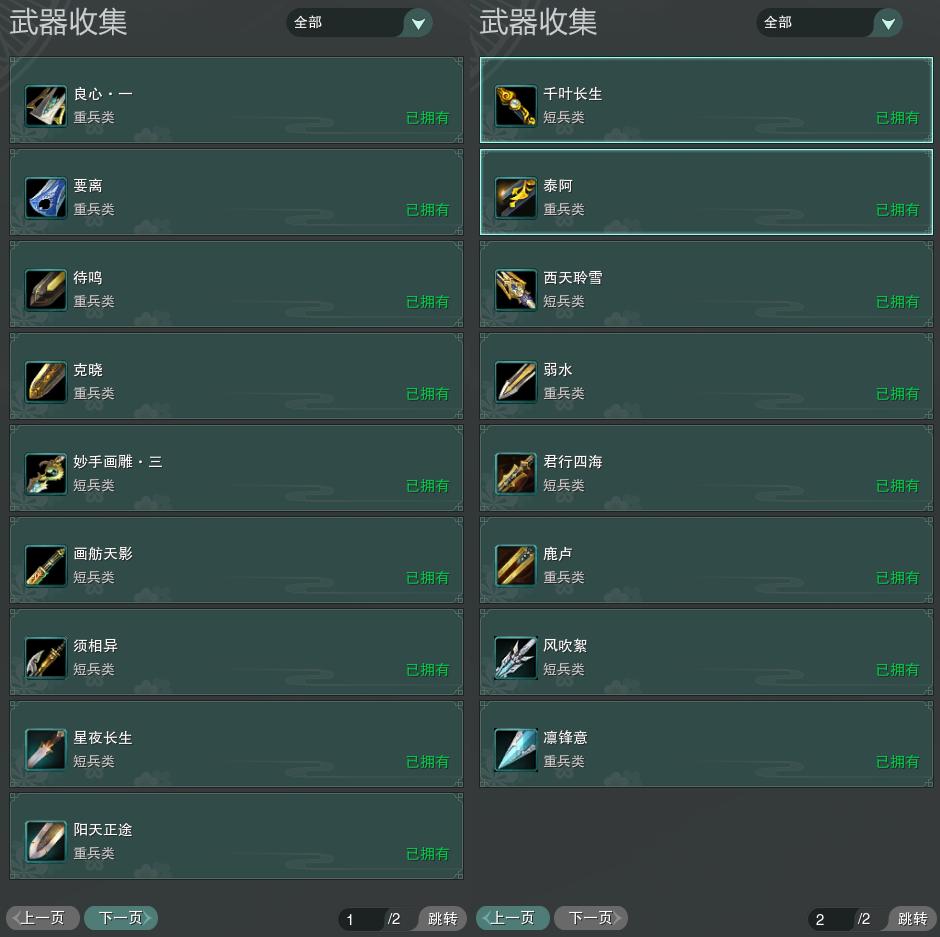Click the right panel page number field
This screenshot has width=940, height=937.
[831, 919]
